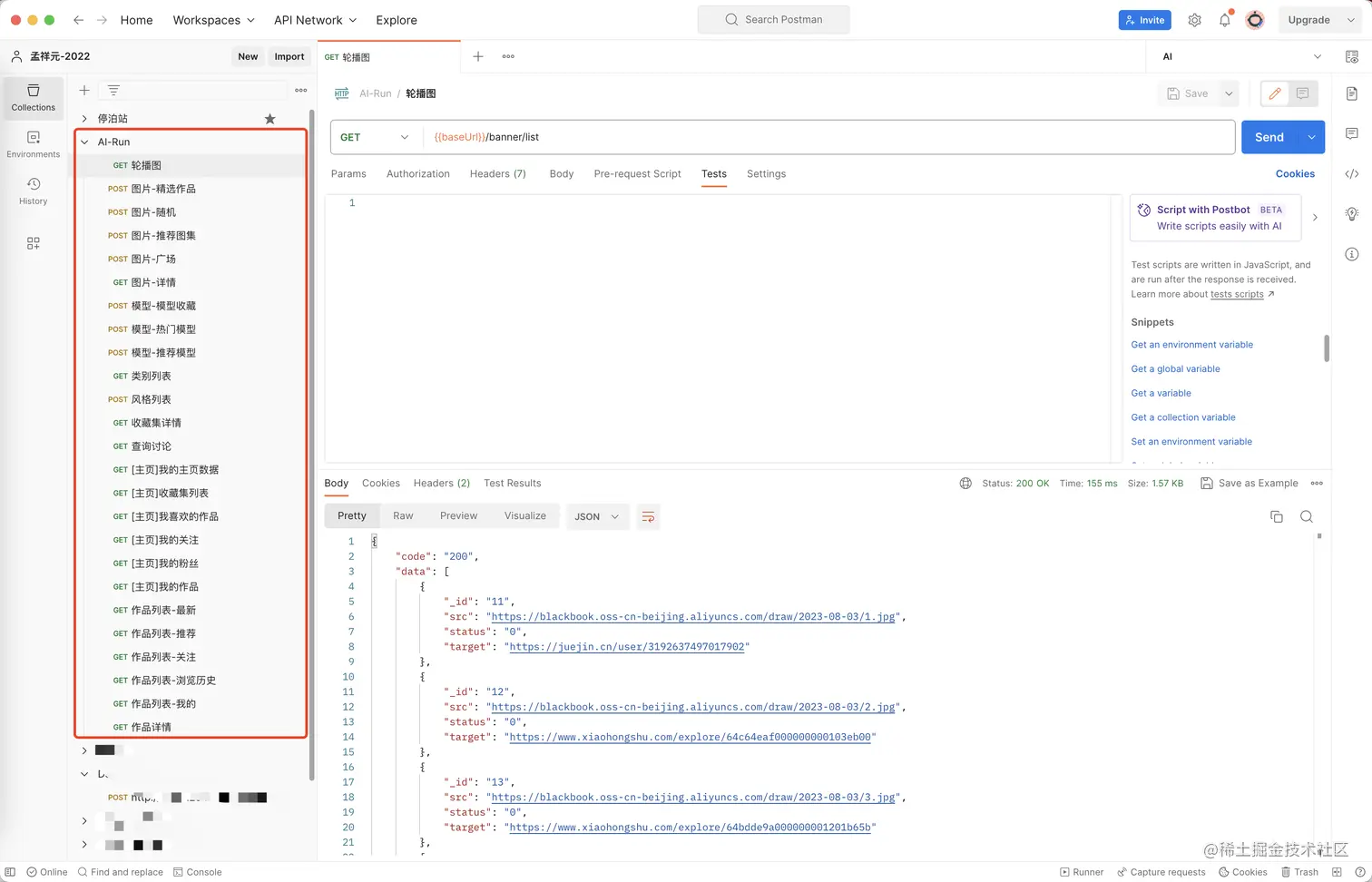The height and width of the screenshot is (882, 1372).
Task: Switch to the Headers (7) tab
Action: (497, 174)
